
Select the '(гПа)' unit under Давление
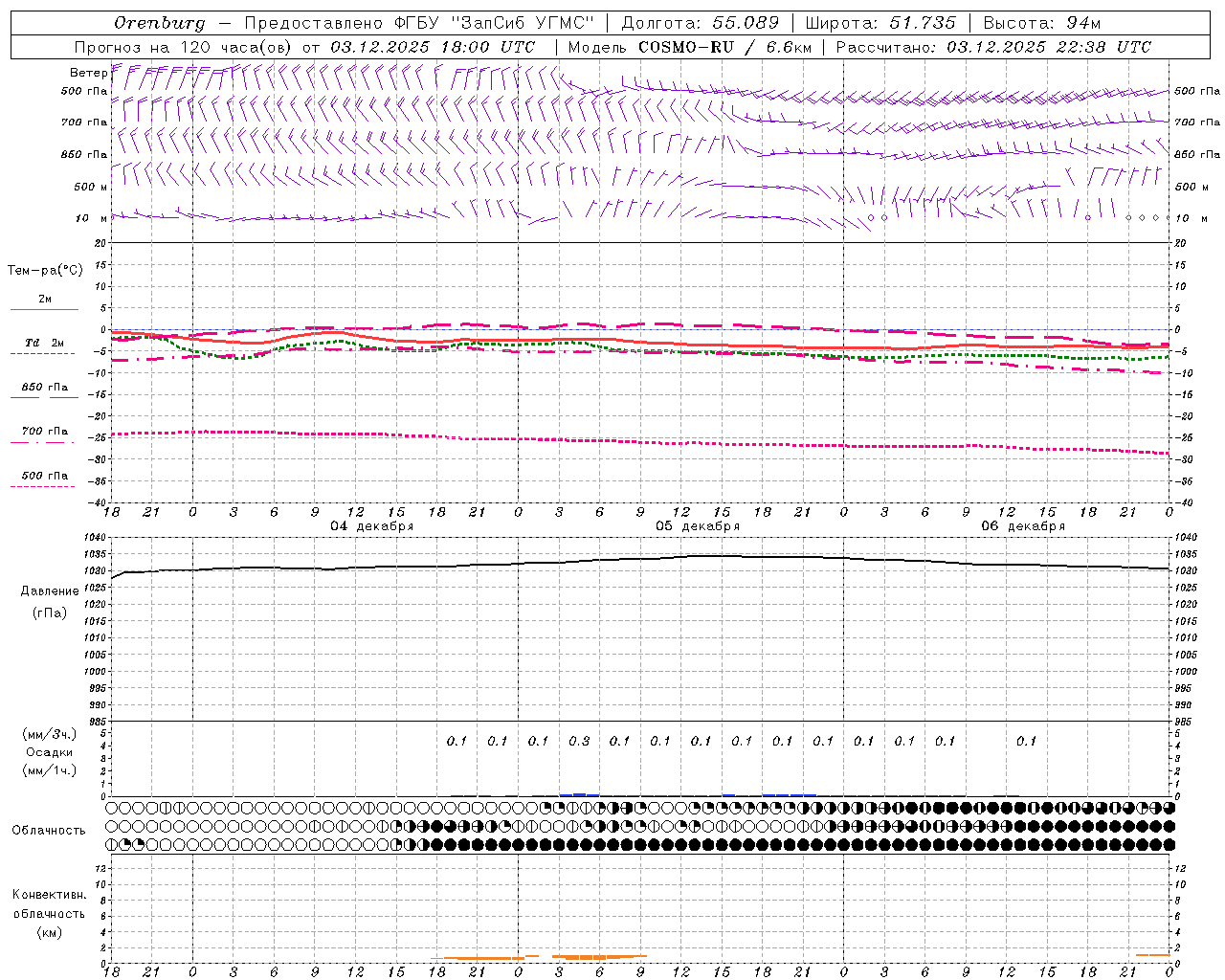[x=50, y=612]
